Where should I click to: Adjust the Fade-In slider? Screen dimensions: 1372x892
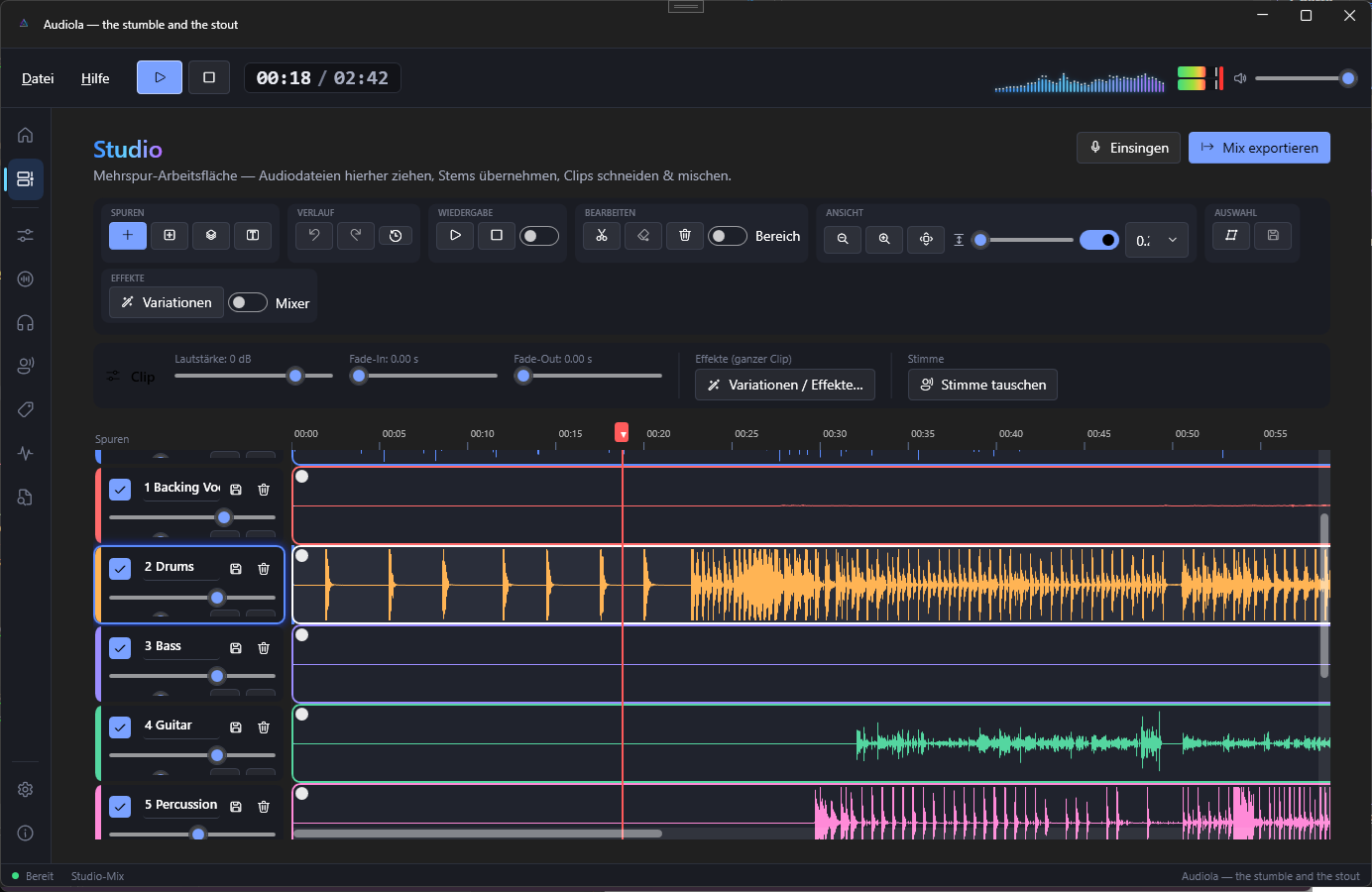tap(423, 376)
